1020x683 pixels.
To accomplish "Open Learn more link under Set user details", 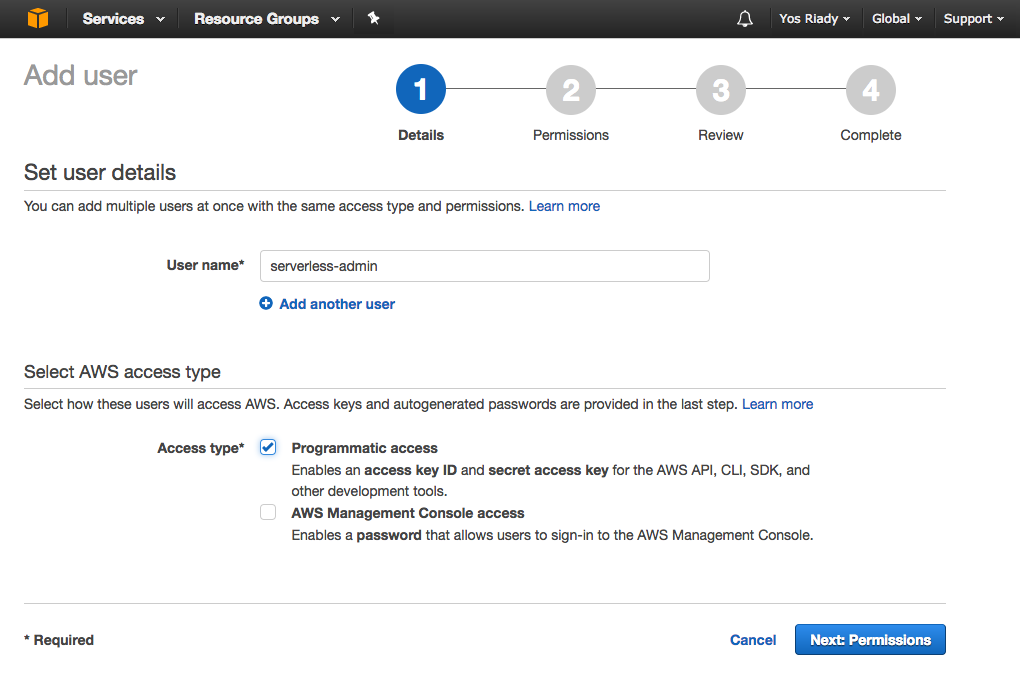I will 564,206.
